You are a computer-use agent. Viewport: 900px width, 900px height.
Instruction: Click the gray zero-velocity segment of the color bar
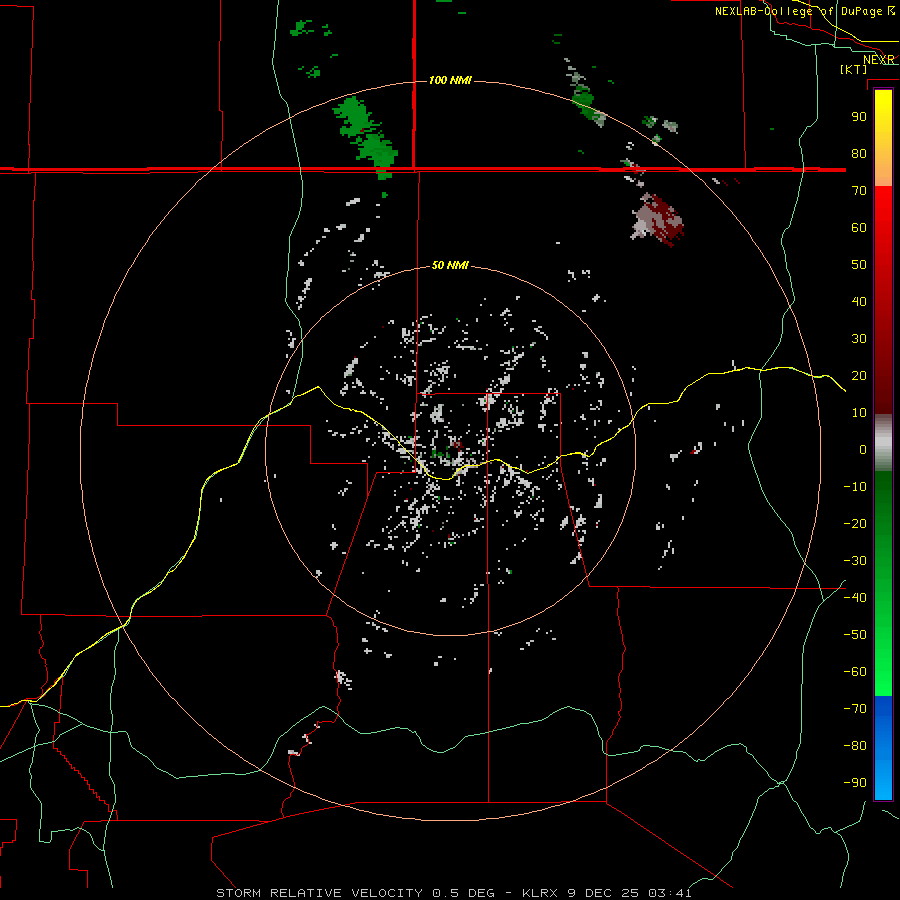coord(883,443)
